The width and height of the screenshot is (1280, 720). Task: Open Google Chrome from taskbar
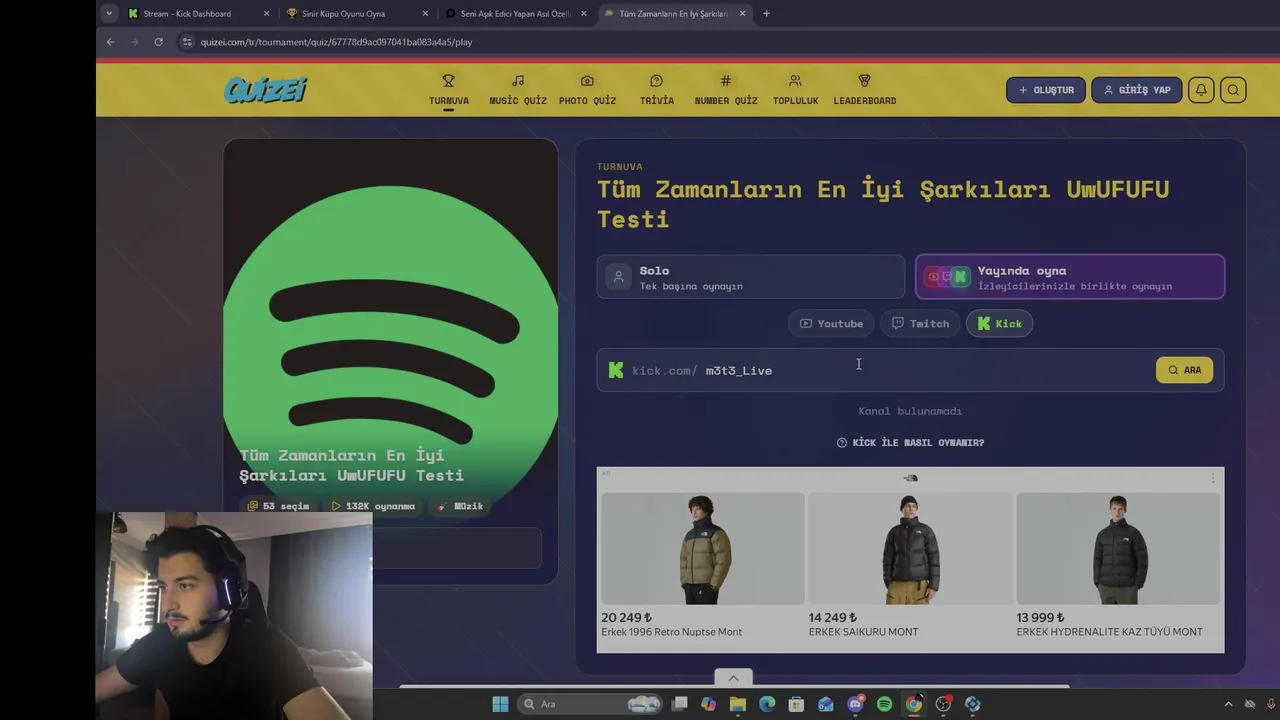[x=913, y=704]
